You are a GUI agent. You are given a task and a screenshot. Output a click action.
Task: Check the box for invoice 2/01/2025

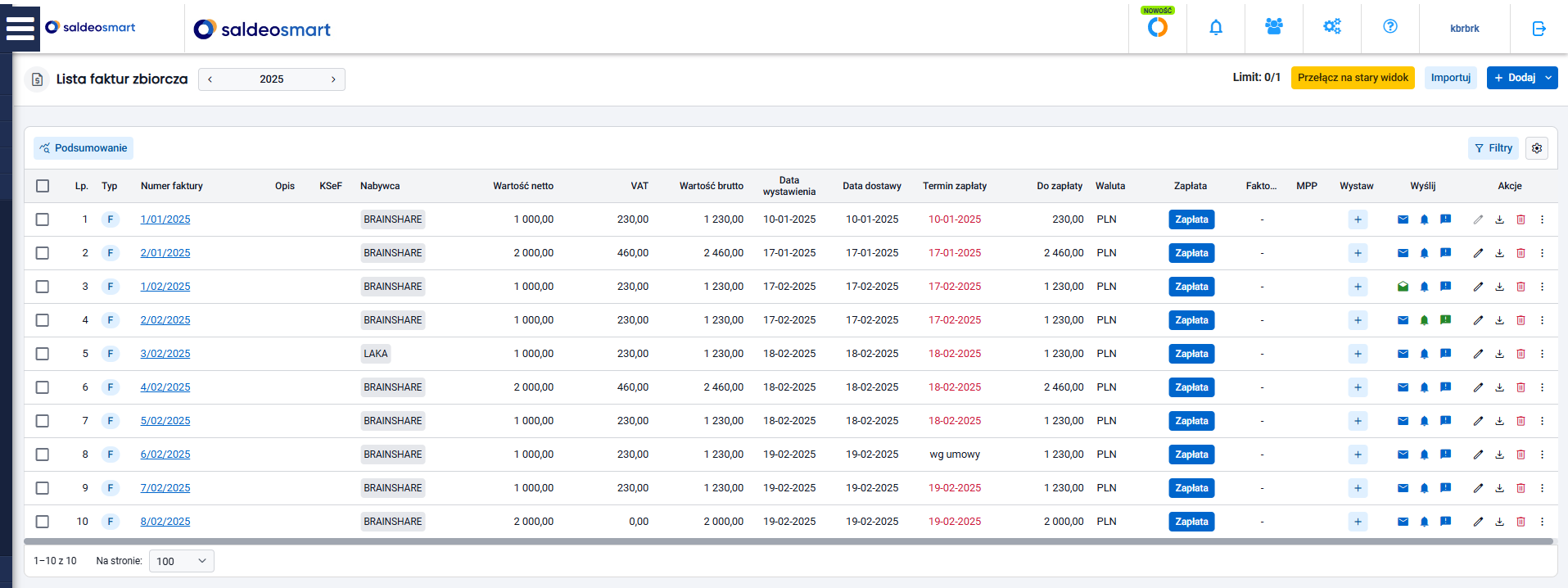tap(43, 253)
